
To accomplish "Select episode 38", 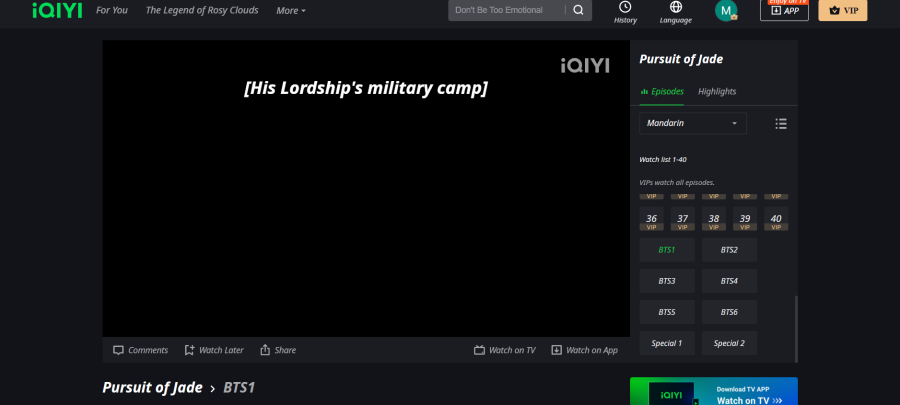I will (713, 219).
